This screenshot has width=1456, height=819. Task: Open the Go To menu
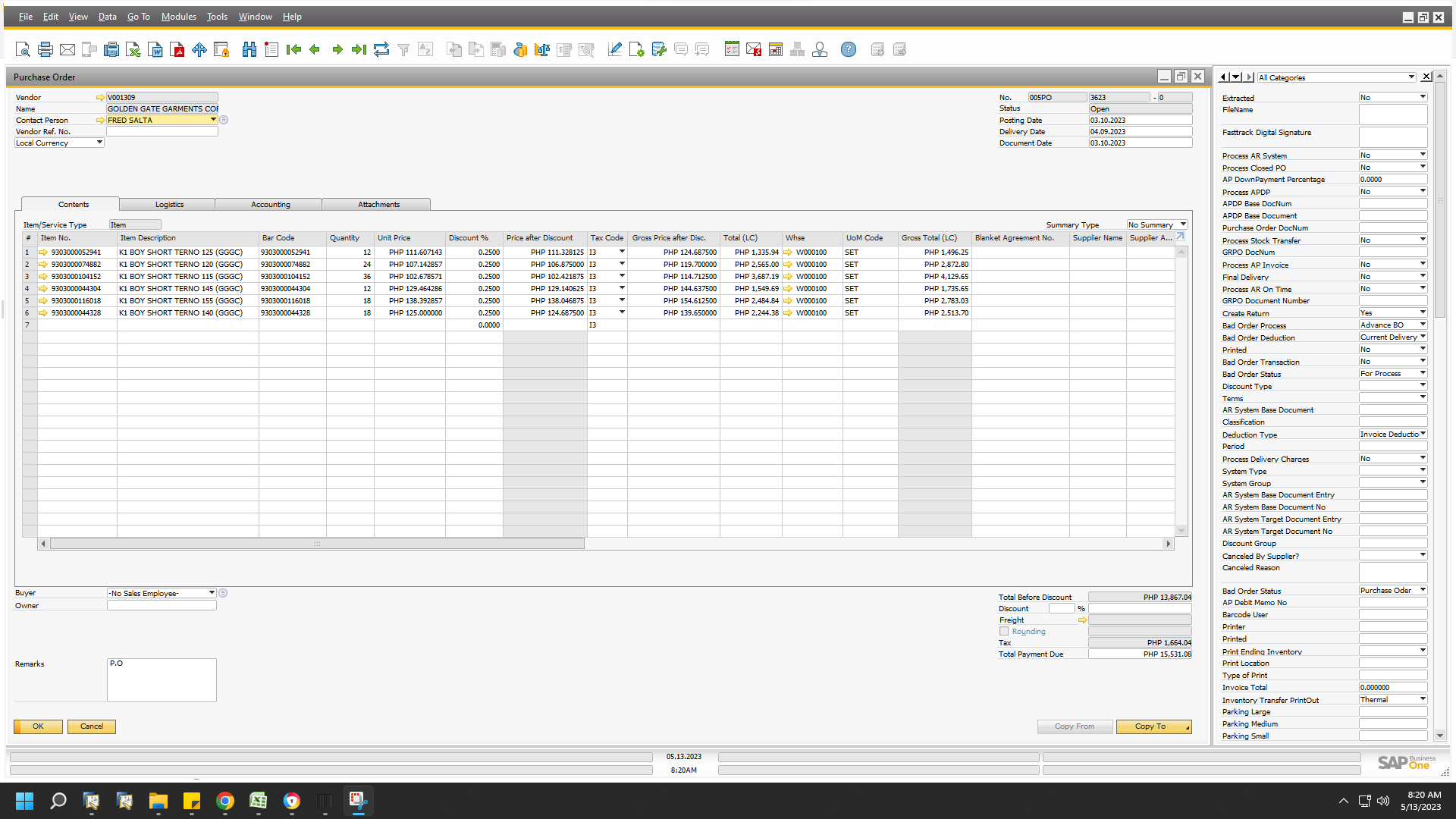tap(138, 17)
